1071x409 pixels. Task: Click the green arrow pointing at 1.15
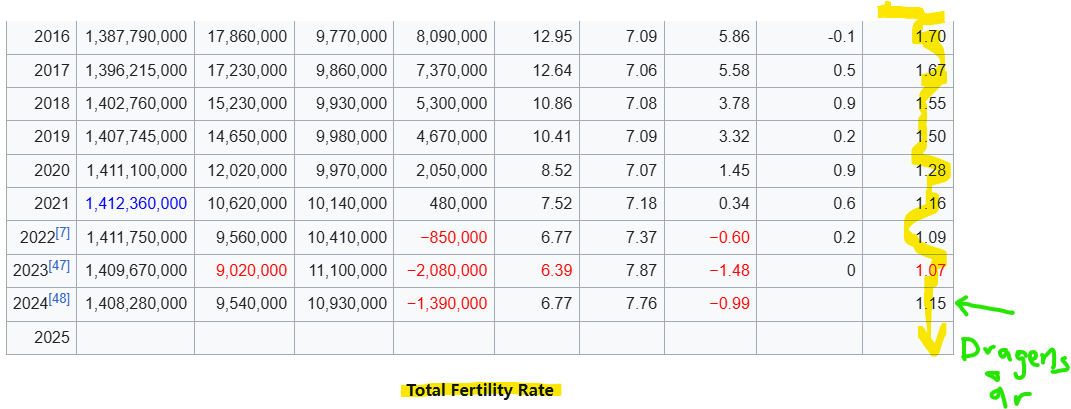(984, 306)
